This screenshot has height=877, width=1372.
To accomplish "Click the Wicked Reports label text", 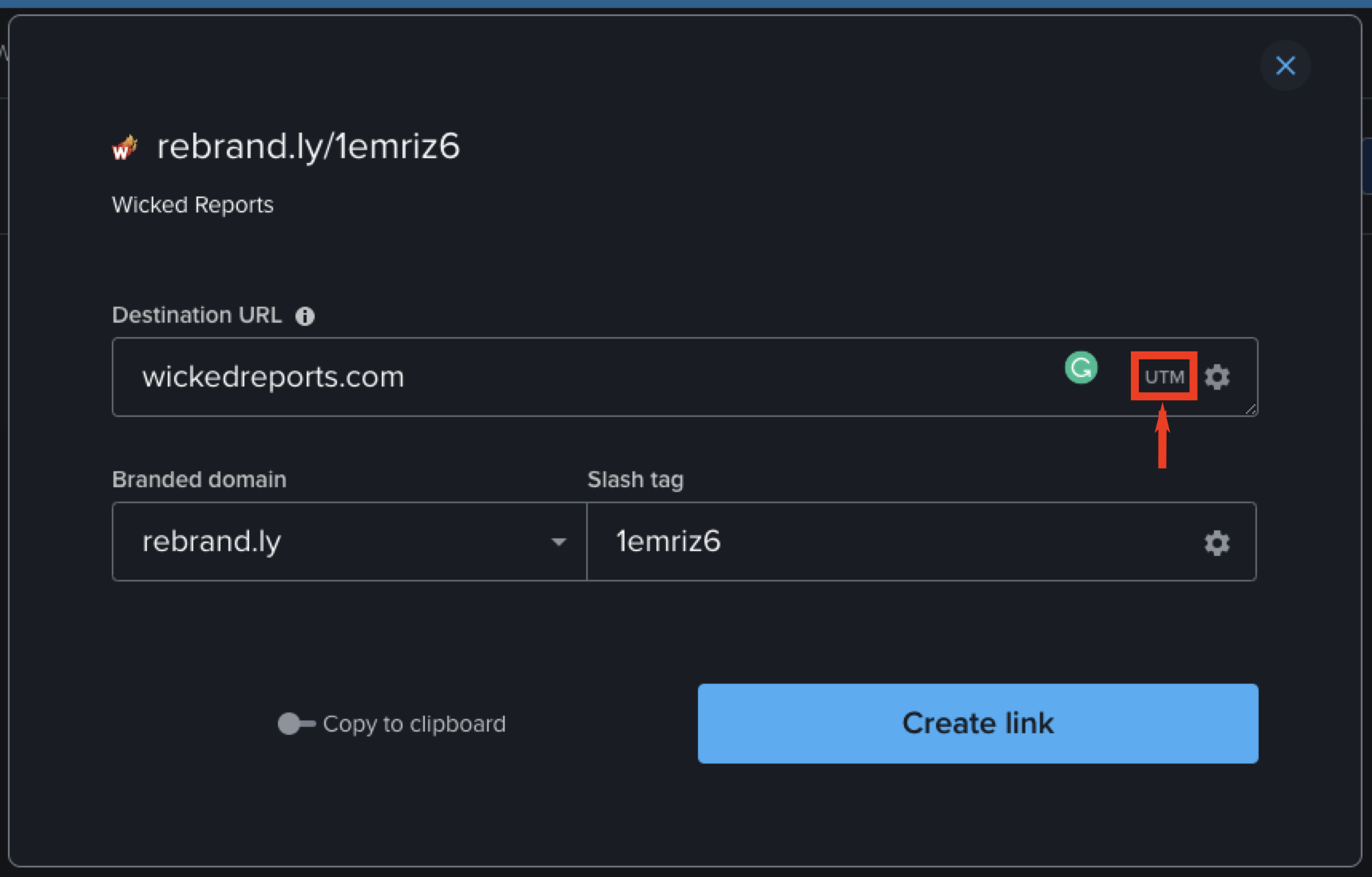I will 192,204.
